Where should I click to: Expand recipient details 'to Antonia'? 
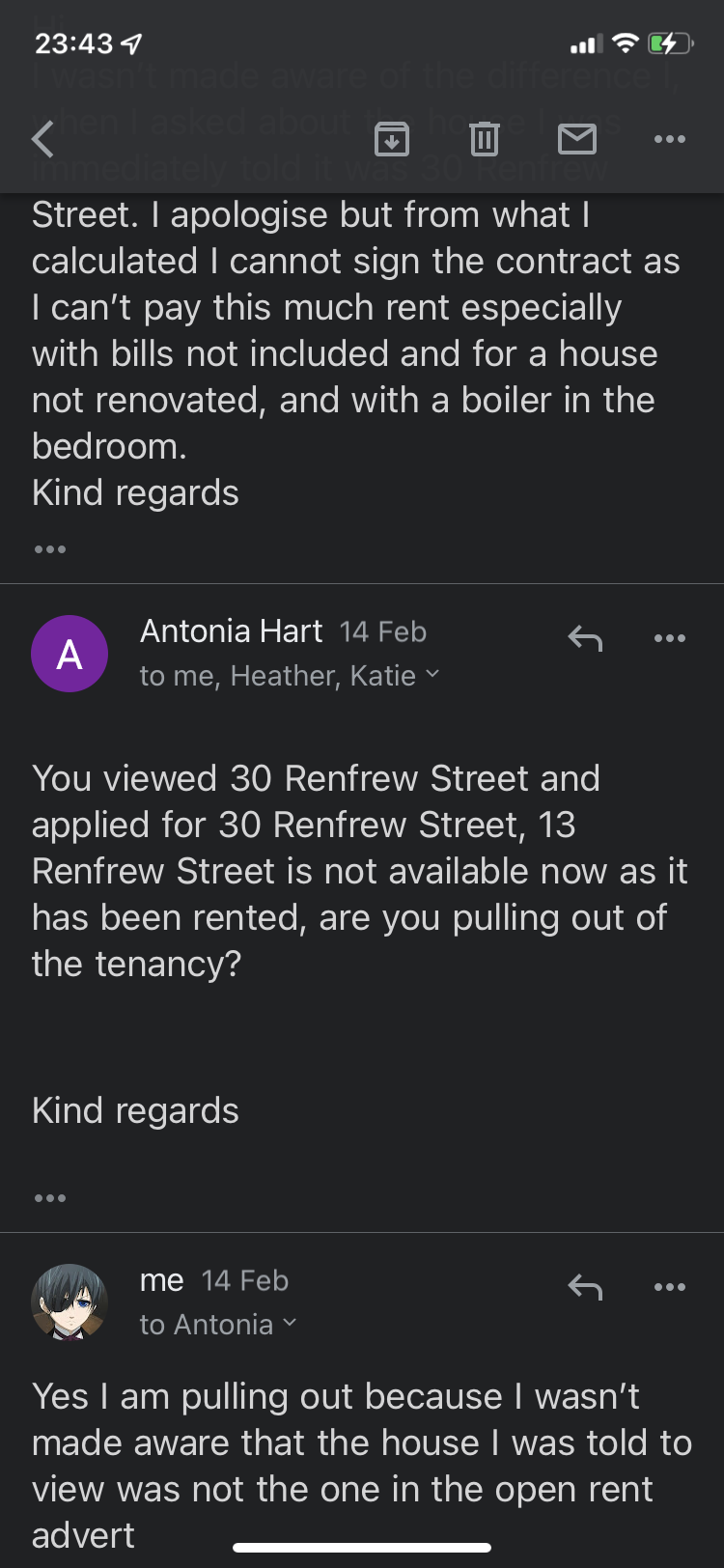tap(218, 1325)
